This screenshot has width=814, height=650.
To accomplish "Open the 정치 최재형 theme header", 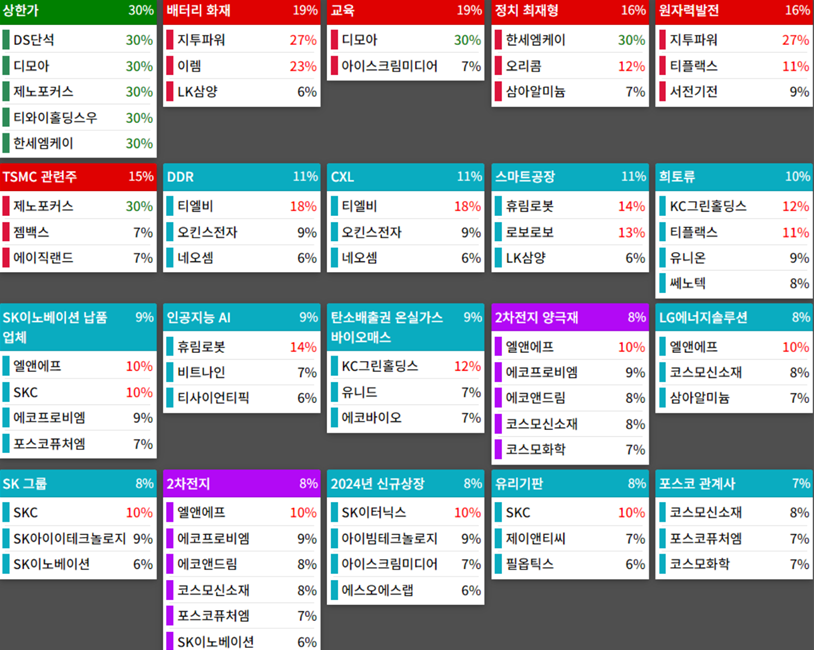I will tap(570, 11).
